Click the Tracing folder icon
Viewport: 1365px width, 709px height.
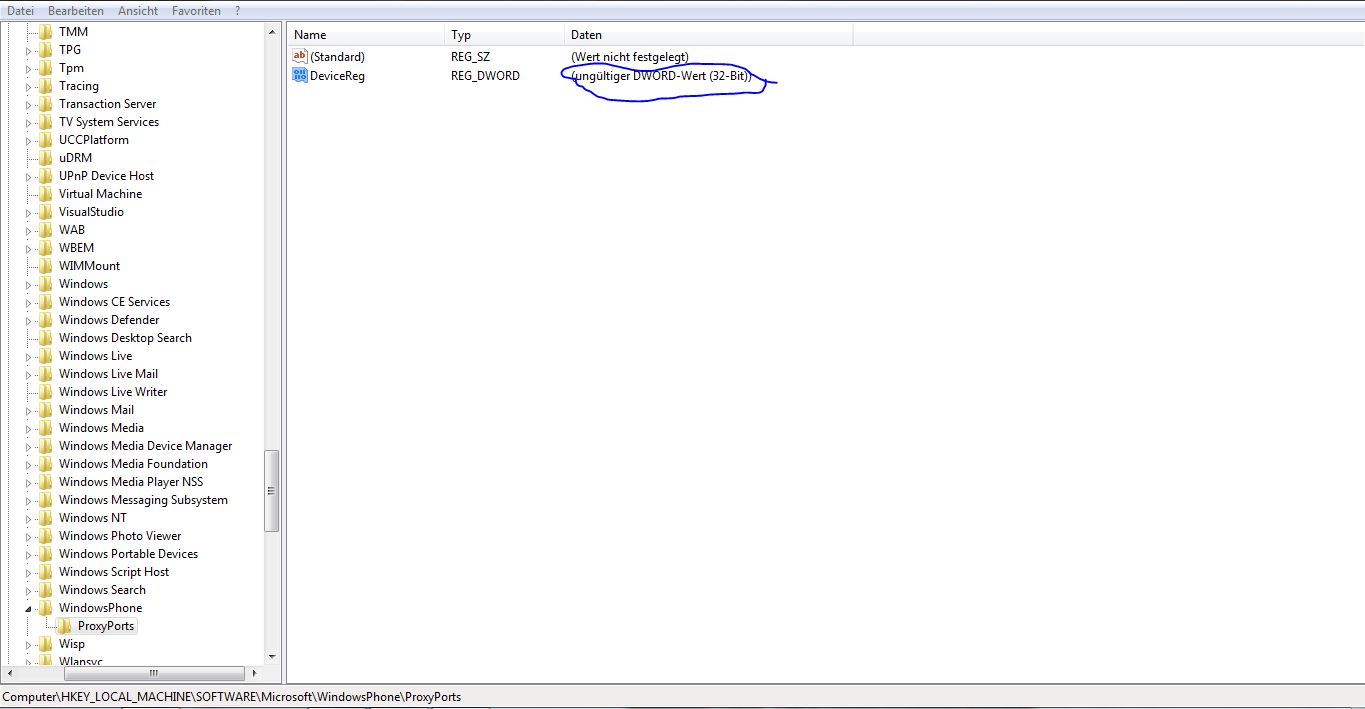click(x=46, y=86)
